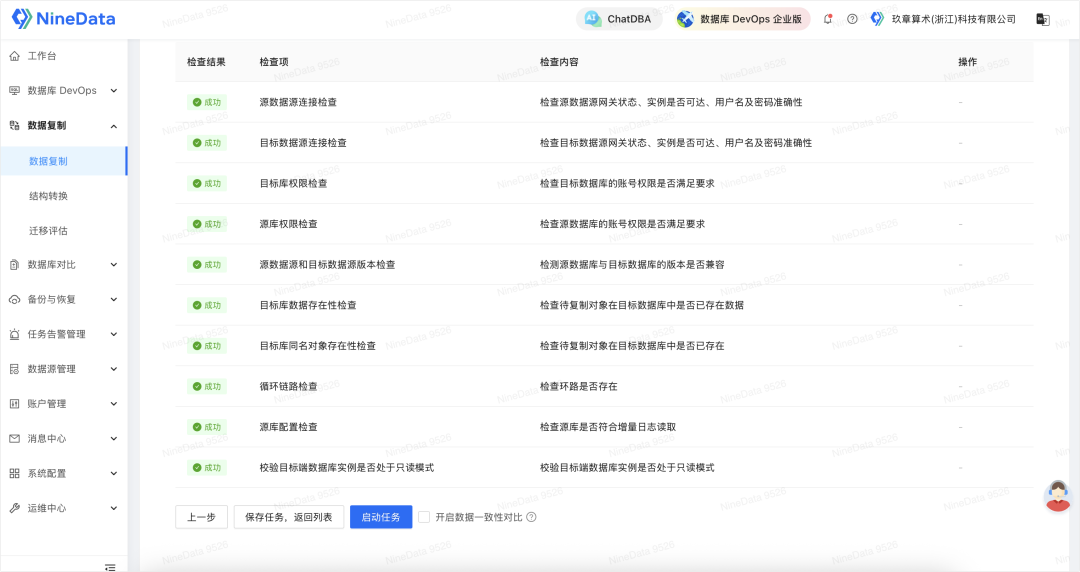Click the 数据库 DevOps 企业版 badge
1080x572 pixels.
click(x=741, y=19)
